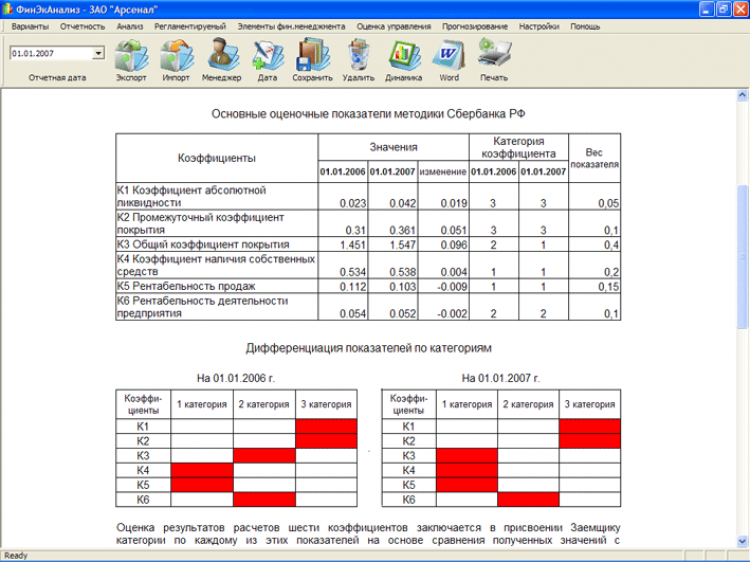Open the Прогнозирование menu
This screenshot has width=750, height=562.
pos(475,27)
